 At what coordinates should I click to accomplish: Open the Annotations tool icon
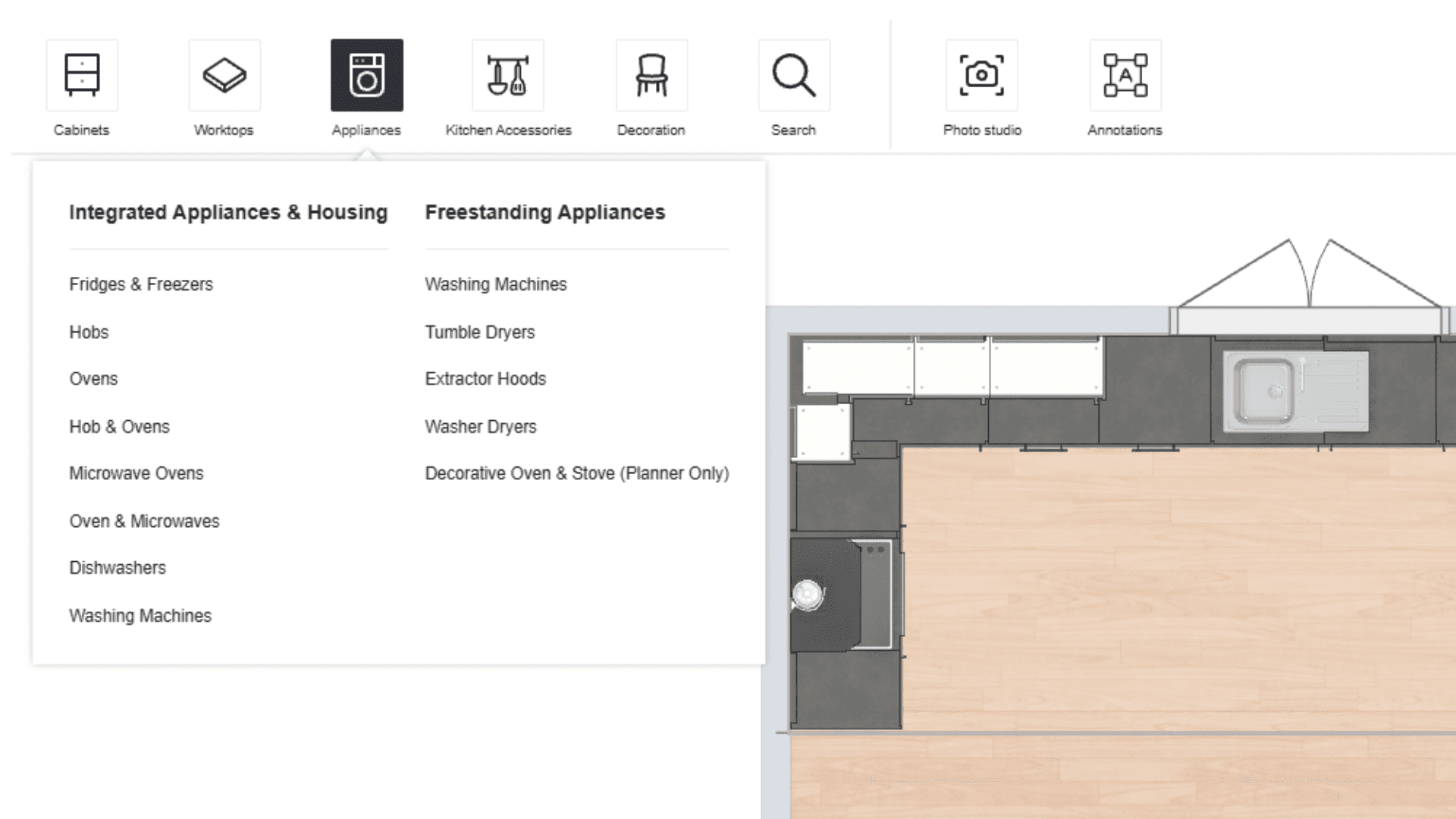click(1125, 75)
